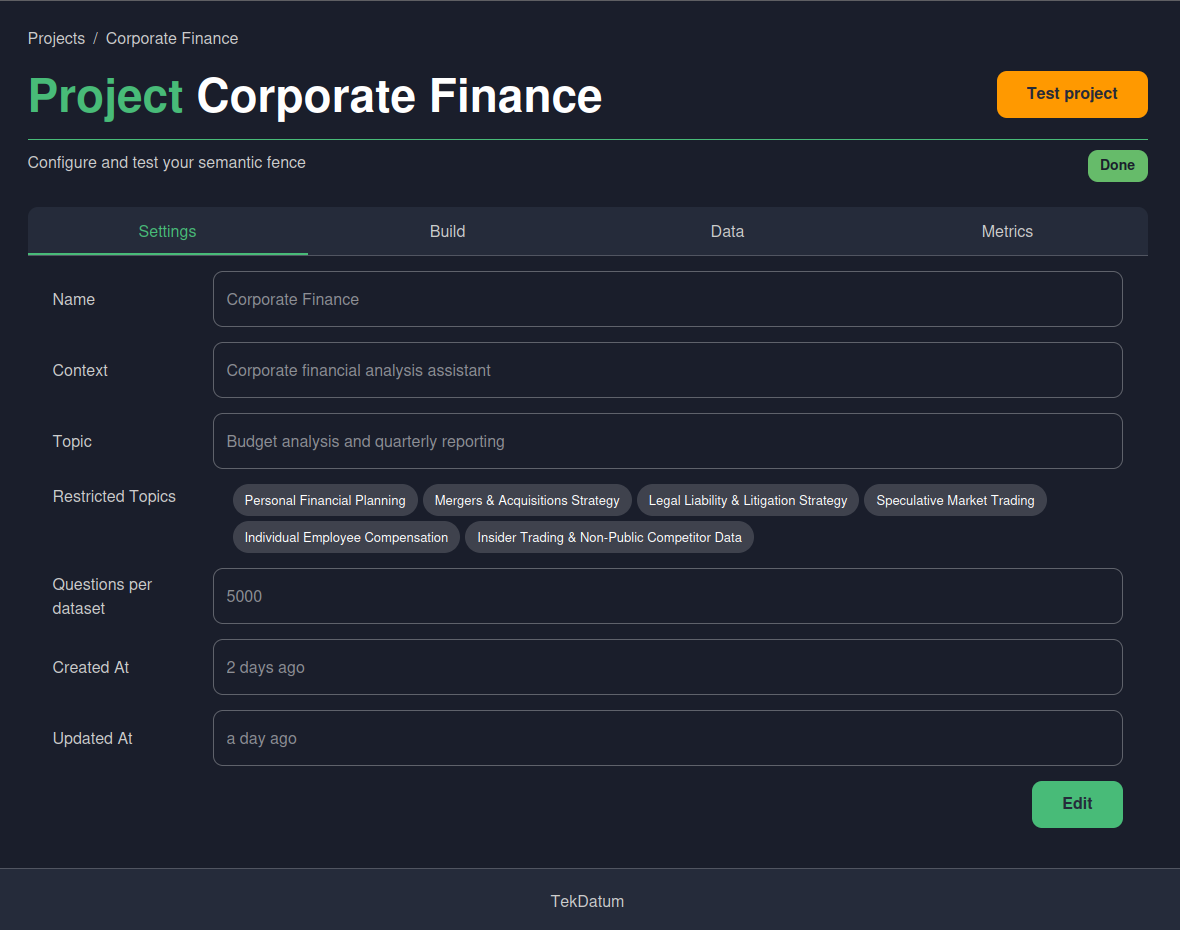Select the Personal Financial Planning topic chip
1180x930 pixels.
point(325,500)
